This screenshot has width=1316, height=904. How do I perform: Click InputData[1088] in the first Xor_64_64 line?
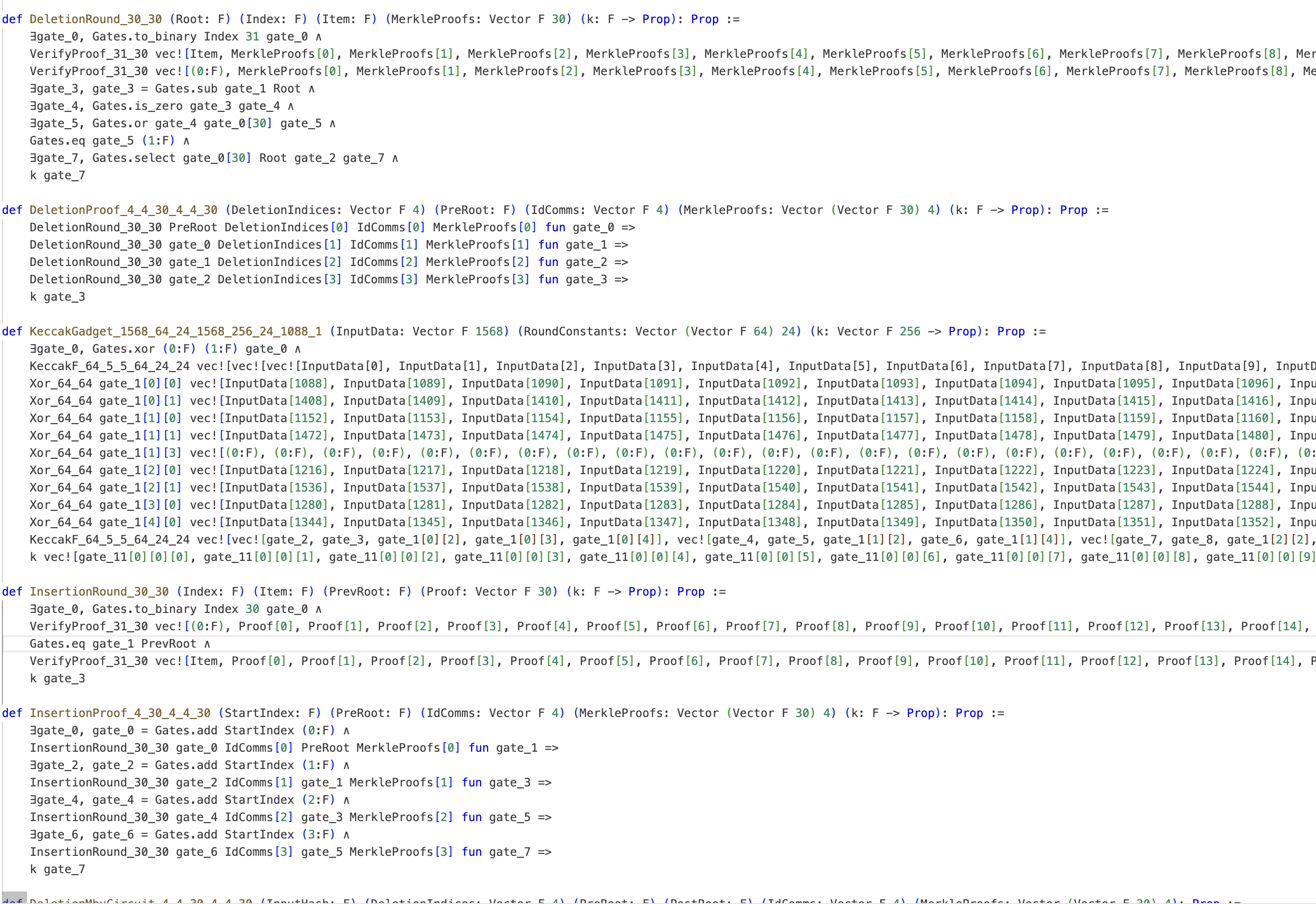(x=276, y=384)
